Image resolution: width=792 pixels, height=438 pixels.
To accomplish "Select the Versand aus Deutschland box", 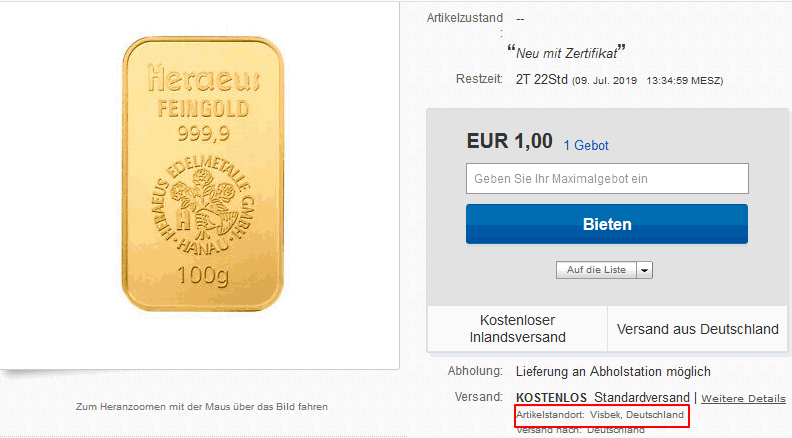I will (x=698, y=328).
